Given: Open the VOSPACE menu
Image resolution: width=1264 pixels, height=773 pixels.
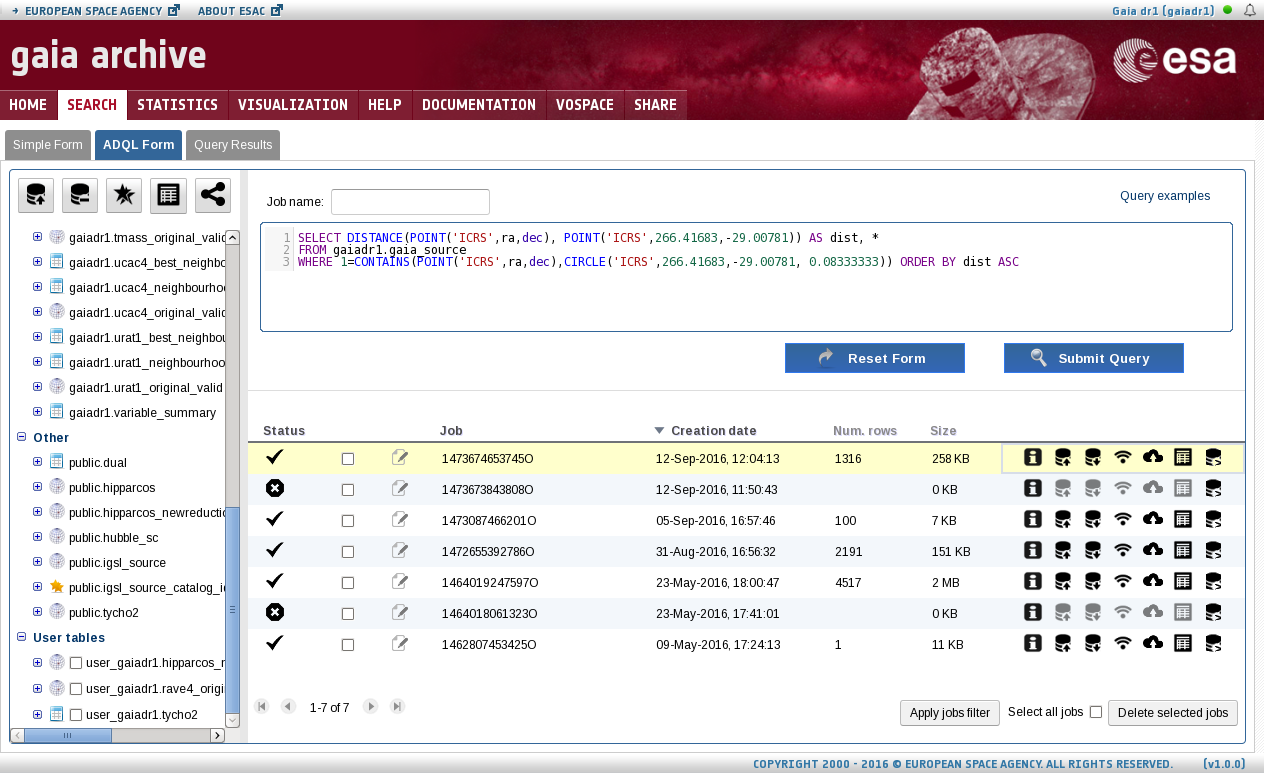Looking at the screenshot, I should pyautogui.click(x=585, y=105).
